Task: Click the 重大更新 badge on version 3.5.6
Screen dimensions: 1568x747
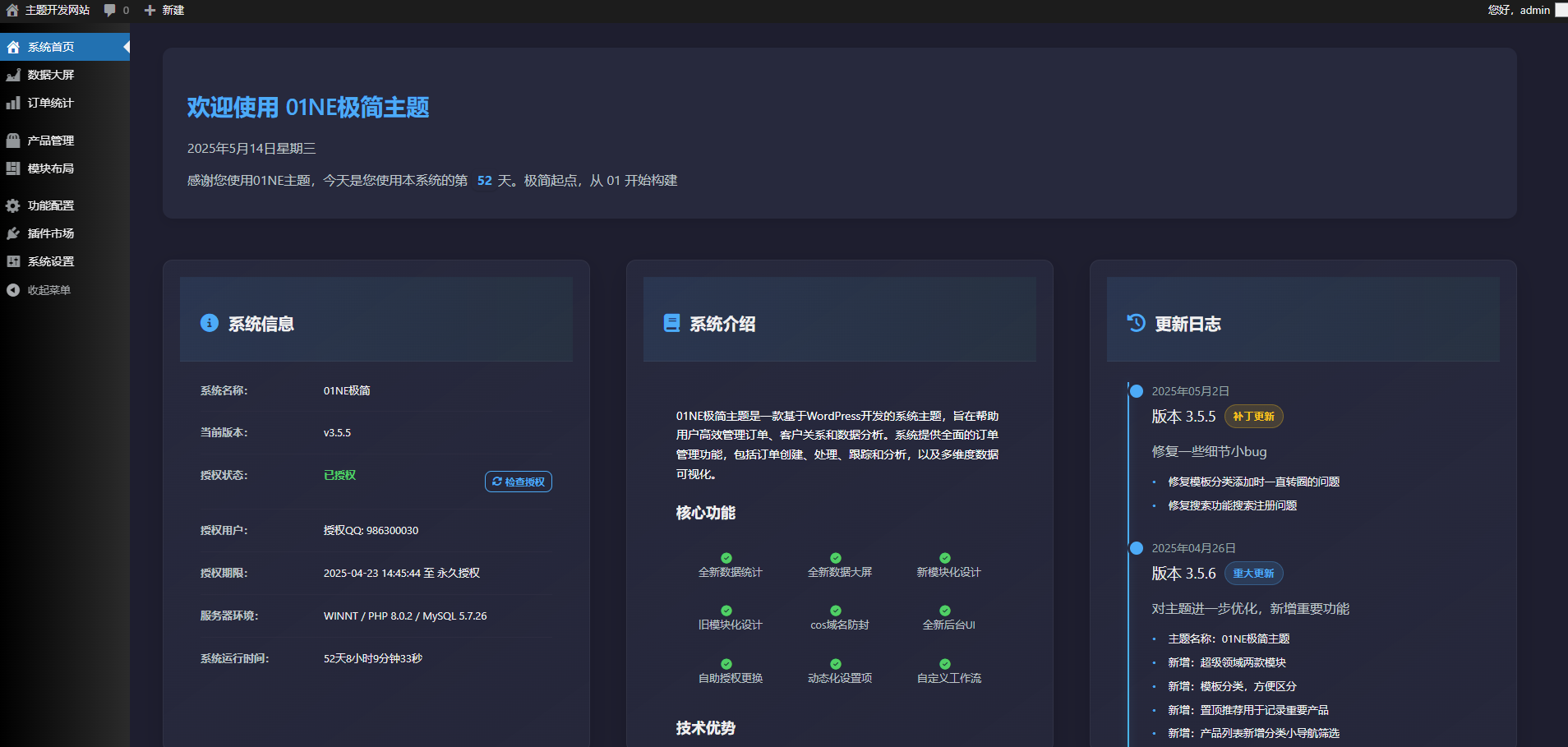Action: click(1253, 574)
